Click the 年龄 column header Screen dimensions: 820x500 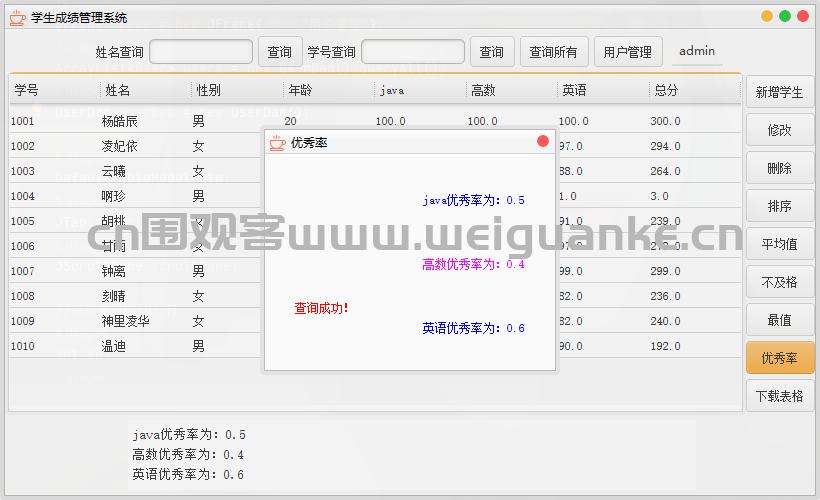pyautogui.click(x=329, y=90)
